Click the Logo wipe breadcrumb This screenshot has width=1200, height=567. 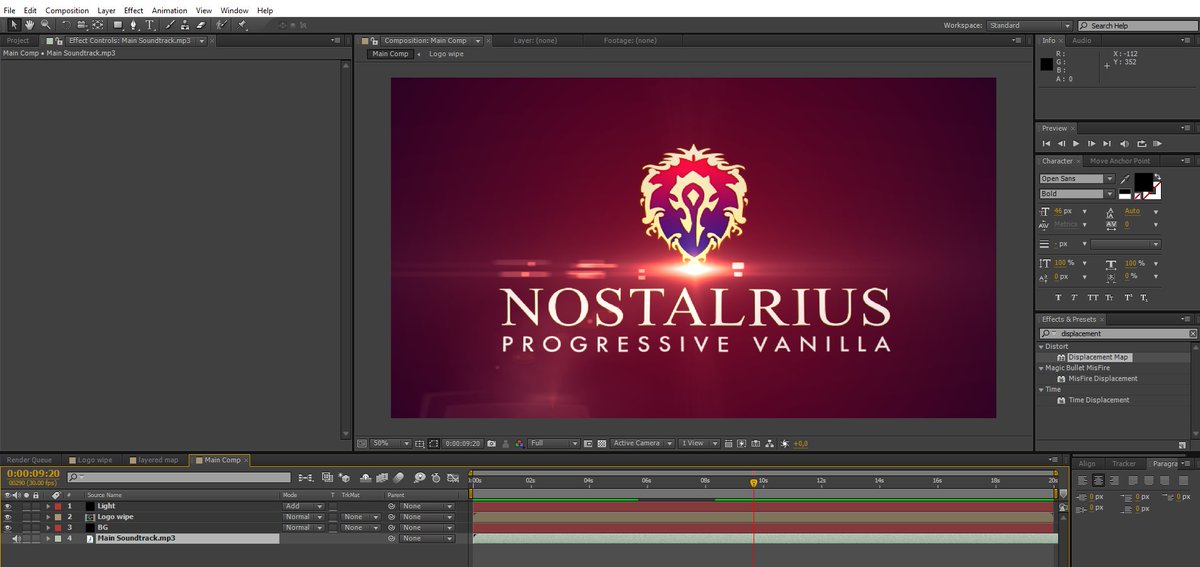446,54
